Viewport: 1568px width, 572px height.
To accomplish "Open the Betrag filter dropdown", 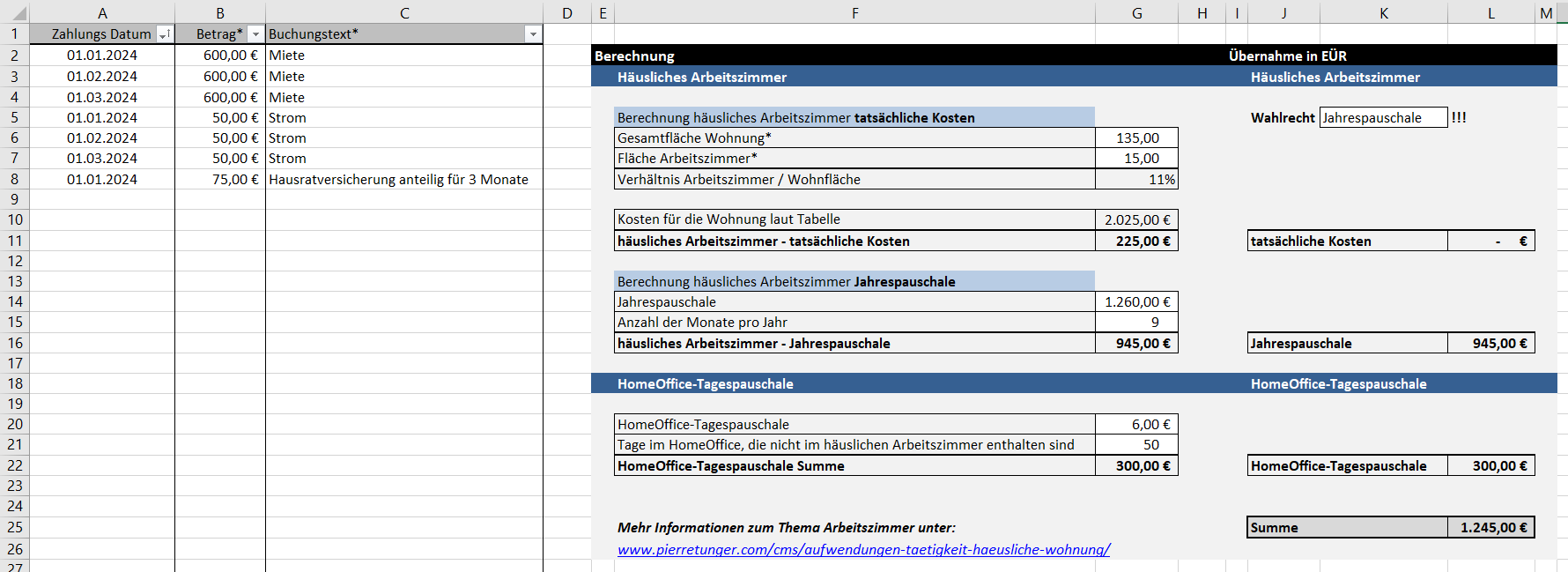I will pos(255,34).
